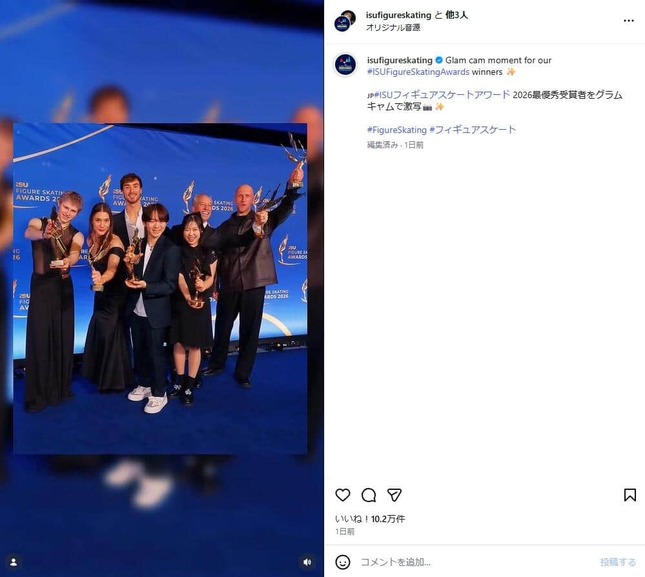Open the isufigureskating username in the header
This screenshot has width=645, height=577.
(x=398, y=15)
